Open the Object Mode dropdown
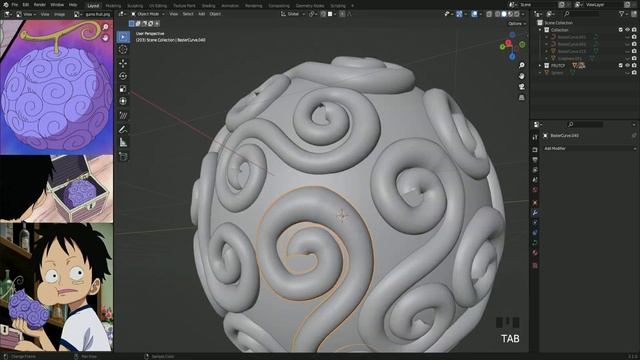The height and width of the screenshot is (360, 640). (147, 14)
